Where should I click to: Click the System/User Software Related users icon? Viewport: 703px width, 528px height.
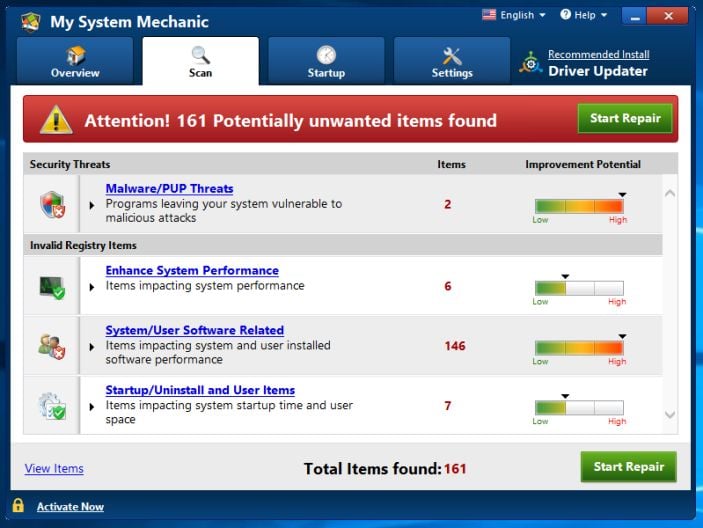(52, 346)
